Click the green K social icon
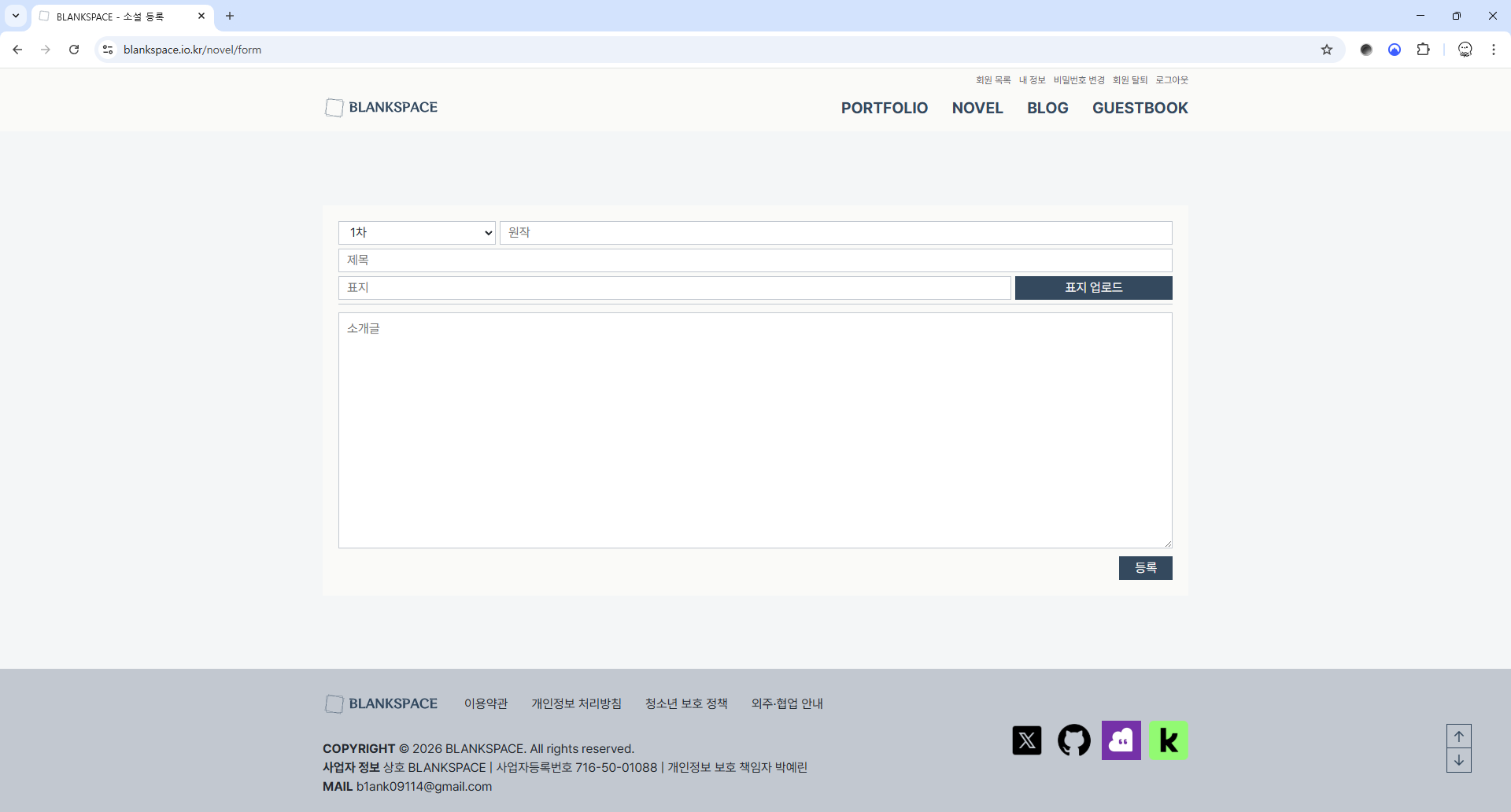 pos(1168,740)
